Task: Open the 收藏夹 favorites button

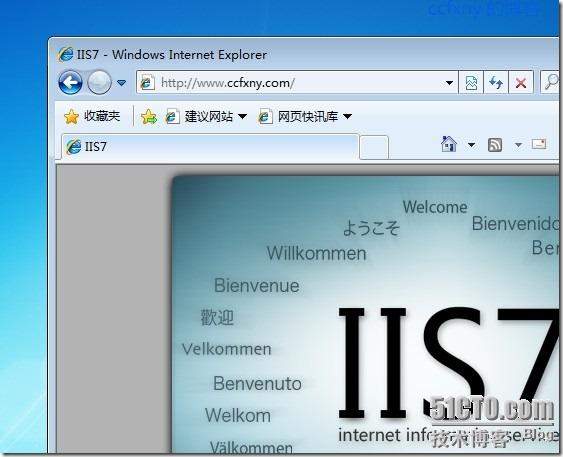Action: (92, 116)
